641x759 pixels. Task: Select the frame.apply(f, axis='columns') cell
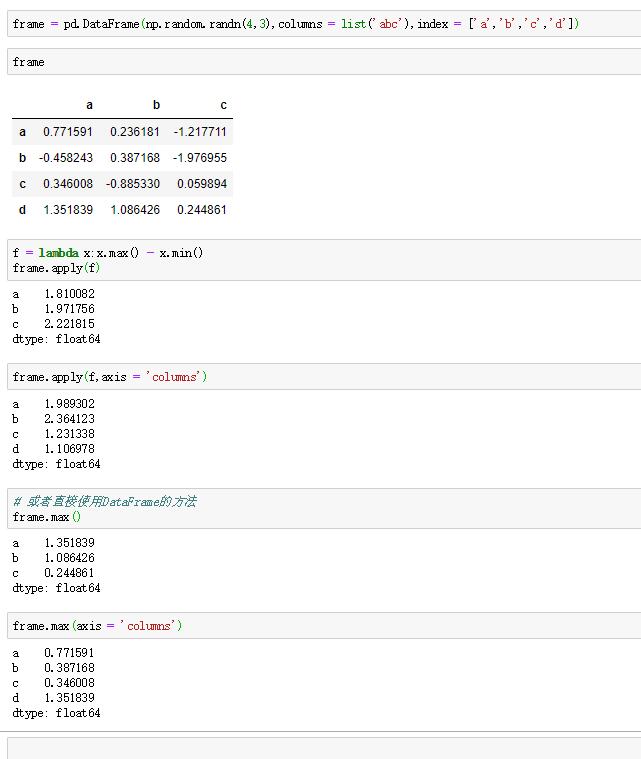pos(324,377)
